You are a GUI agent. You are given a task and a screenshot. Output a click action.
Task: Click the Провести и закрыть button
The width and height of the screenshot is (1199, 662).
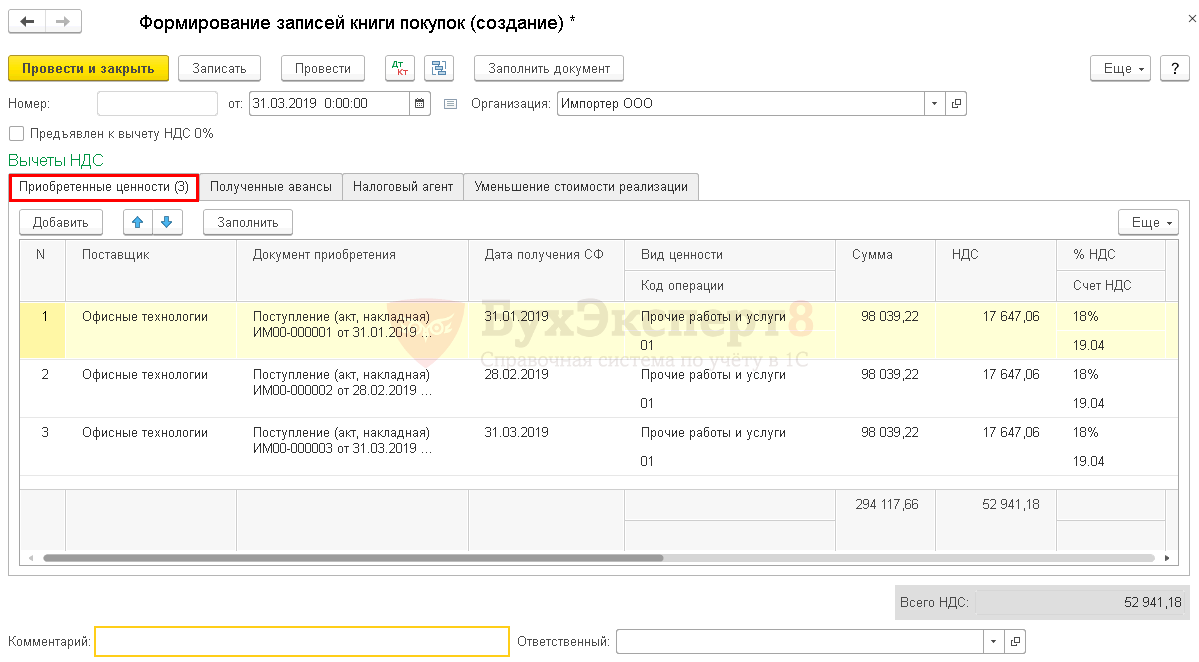pyautogui.click(x=88, y=68)
